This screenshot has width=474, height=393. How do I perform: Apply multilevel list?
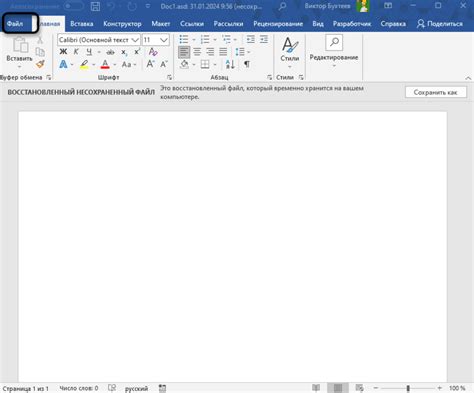(x=227, y=39)
